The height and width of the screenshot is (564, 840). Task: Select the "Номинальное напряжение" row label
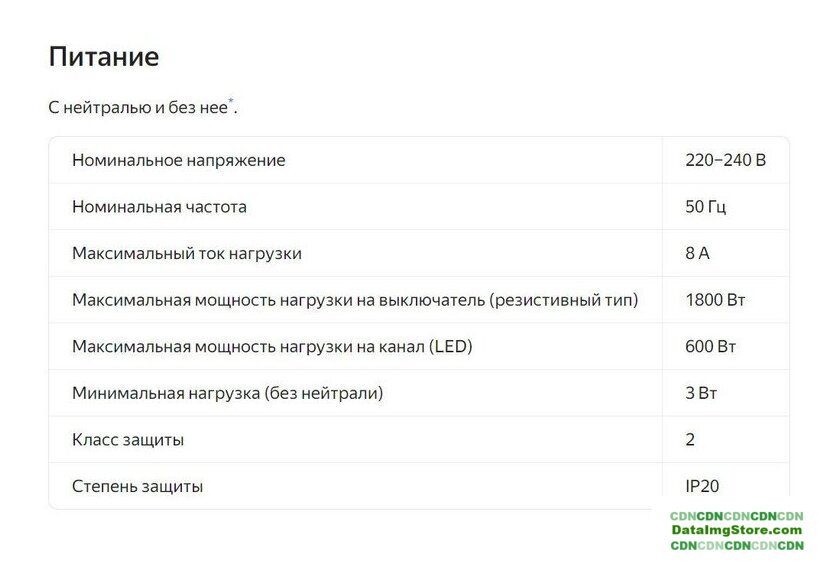[178, 160]
